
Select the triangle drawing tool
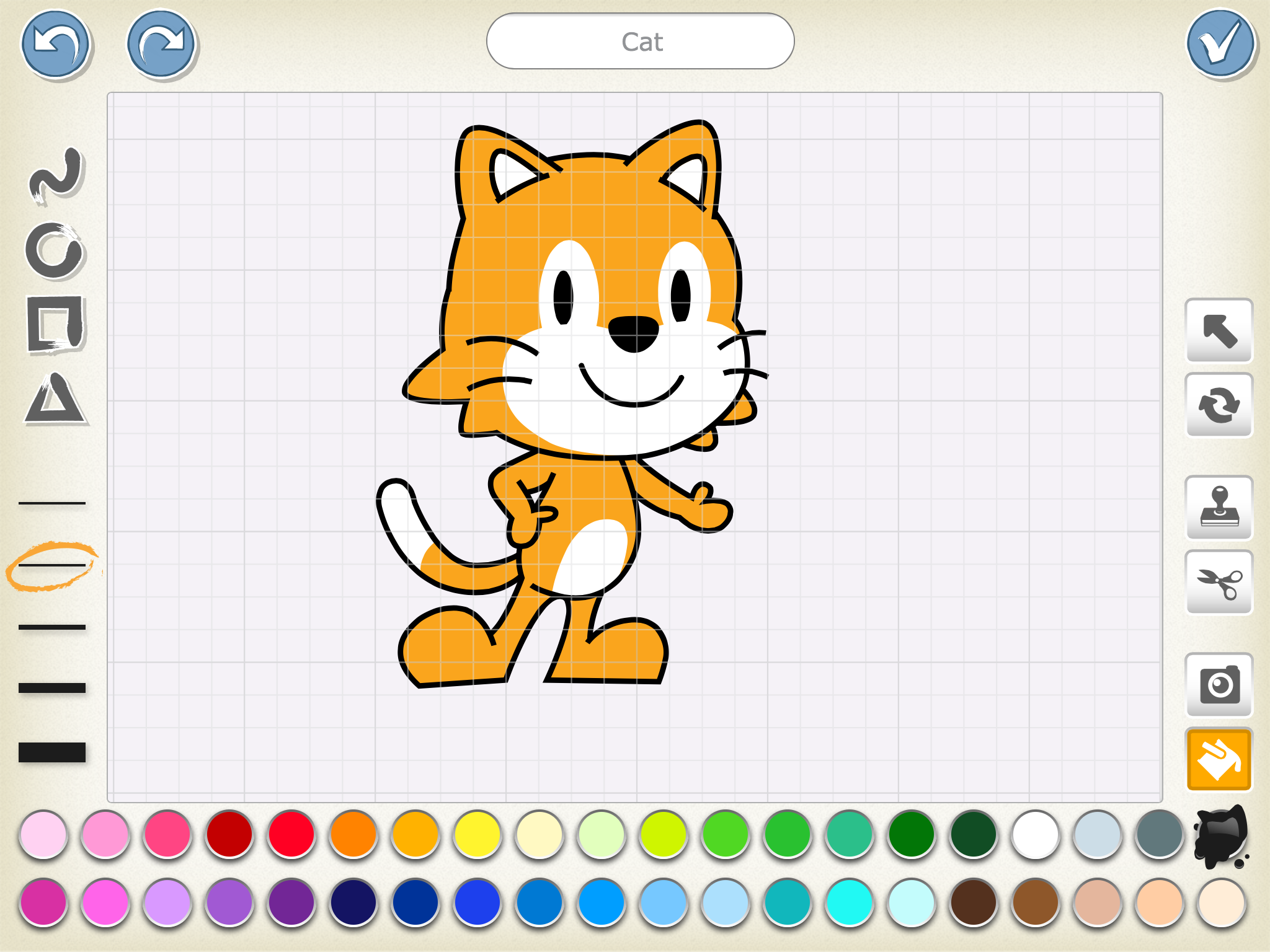(55, 399)
